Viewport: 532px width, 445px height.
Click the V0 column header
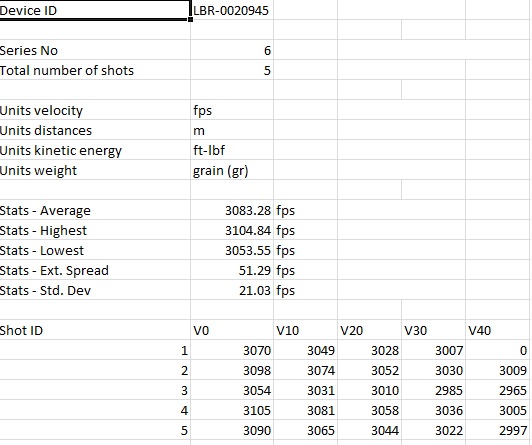[x=232, y=330]
